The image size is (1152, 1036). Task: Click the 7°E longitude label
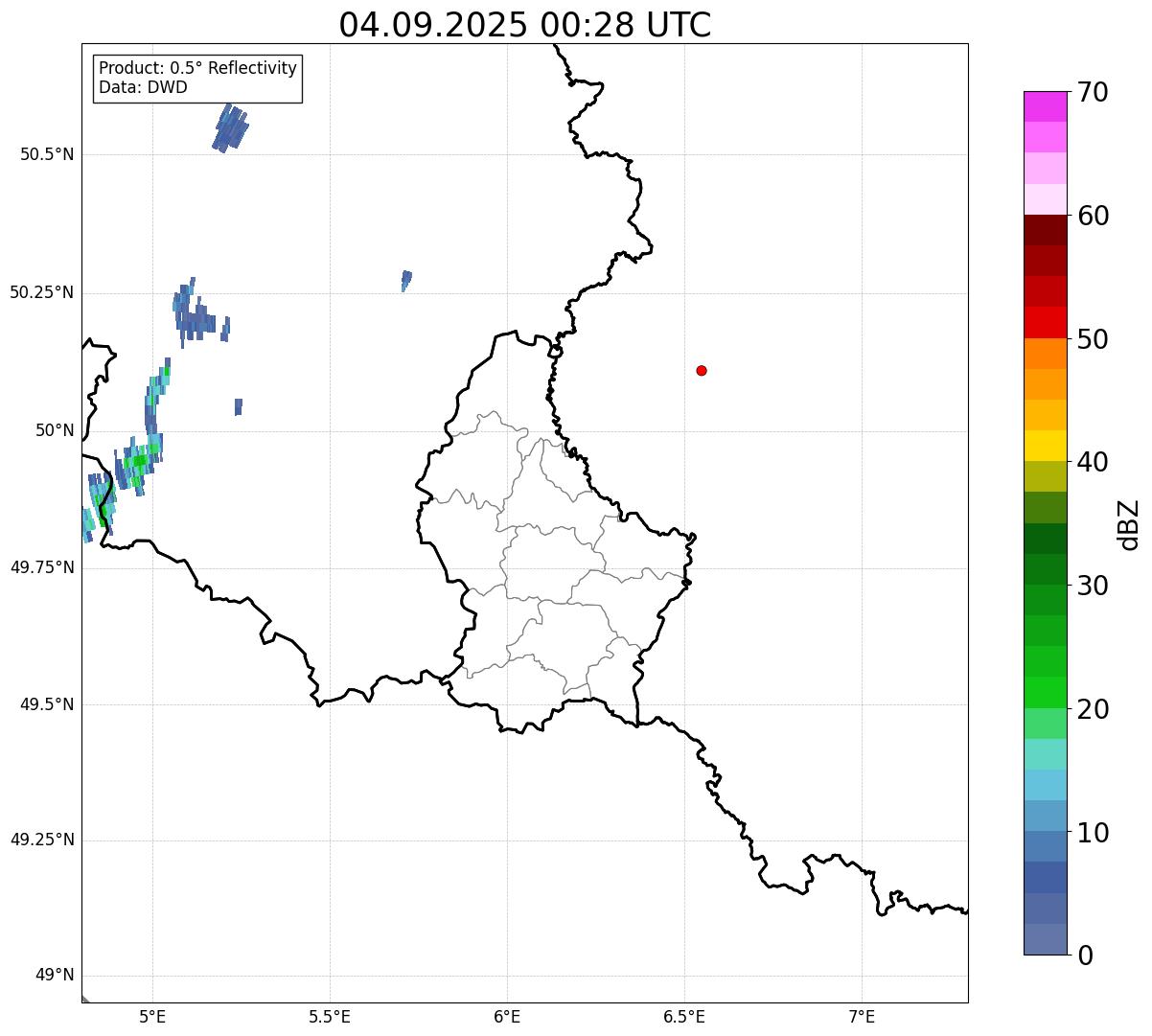point(862,1018)
